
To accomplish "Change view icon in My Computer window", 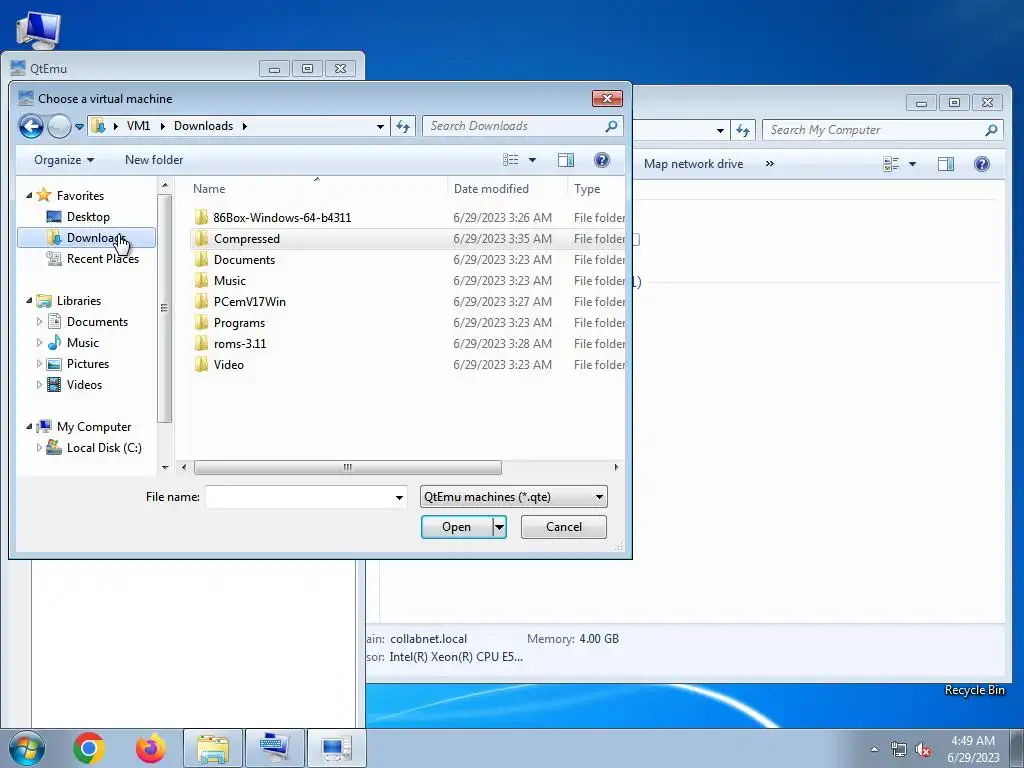I will click(891, 164).
